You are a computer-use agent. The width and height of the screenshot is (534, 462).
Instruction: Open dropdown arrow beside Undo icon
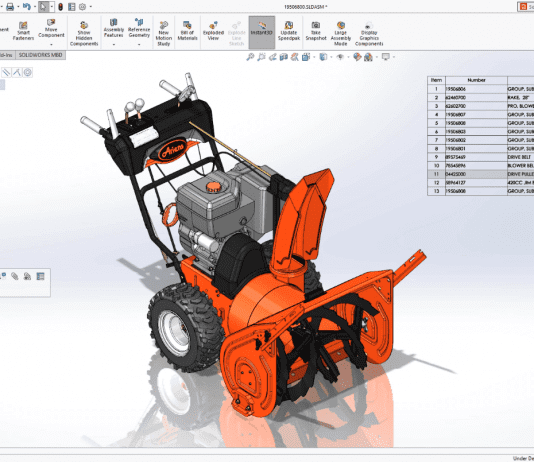(35, 7)
